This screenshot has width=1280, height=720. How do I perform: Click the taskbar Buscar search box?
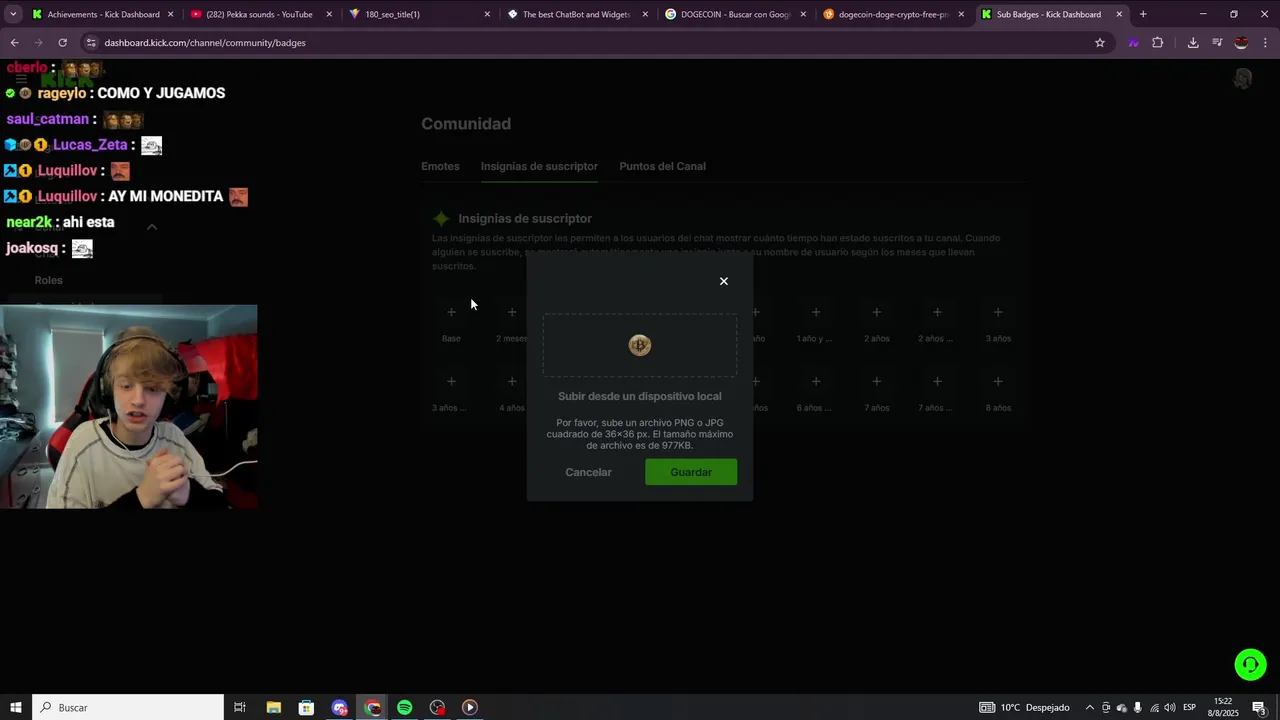pos(128,707)
